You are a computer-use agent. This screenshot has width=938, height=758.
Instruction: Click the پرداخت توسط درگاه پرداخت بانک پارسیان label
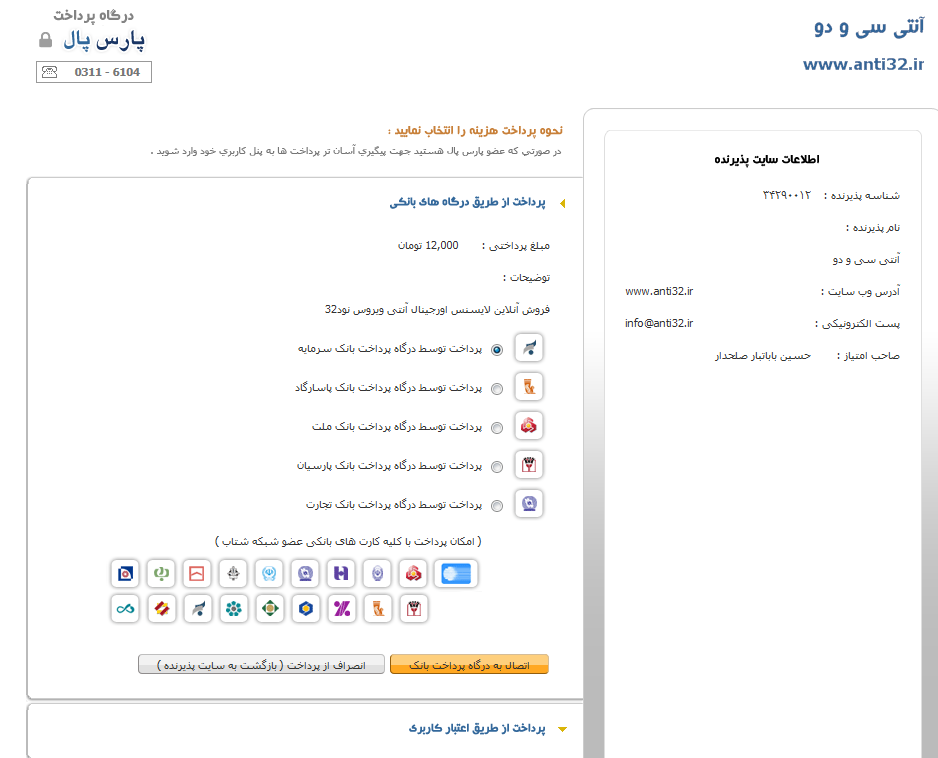point(389,465)
